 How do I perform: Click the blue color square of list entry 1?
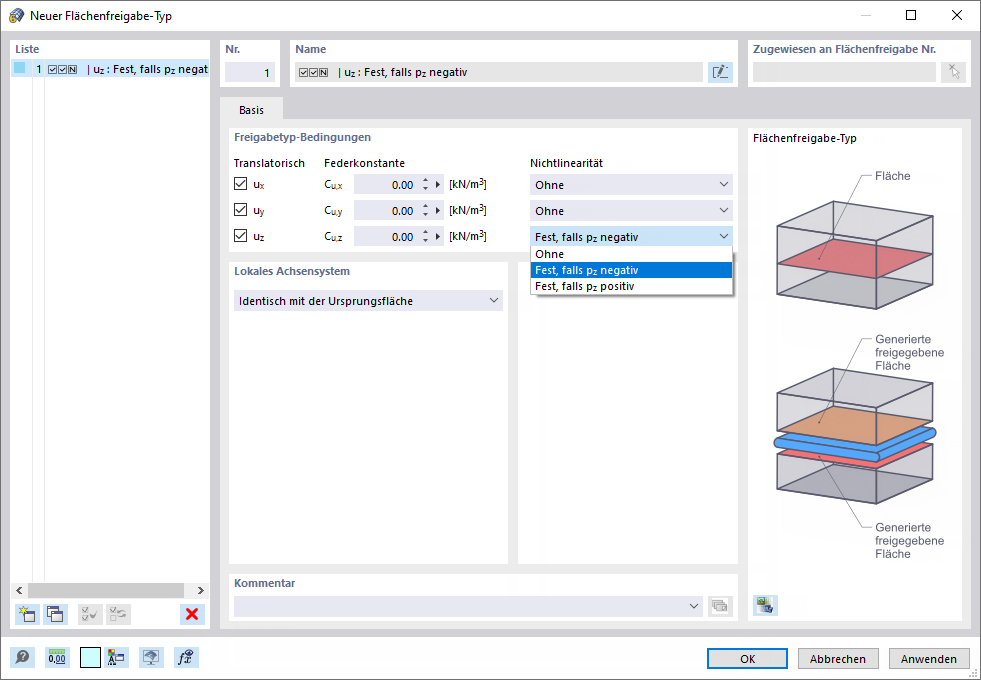pos(19,68)
